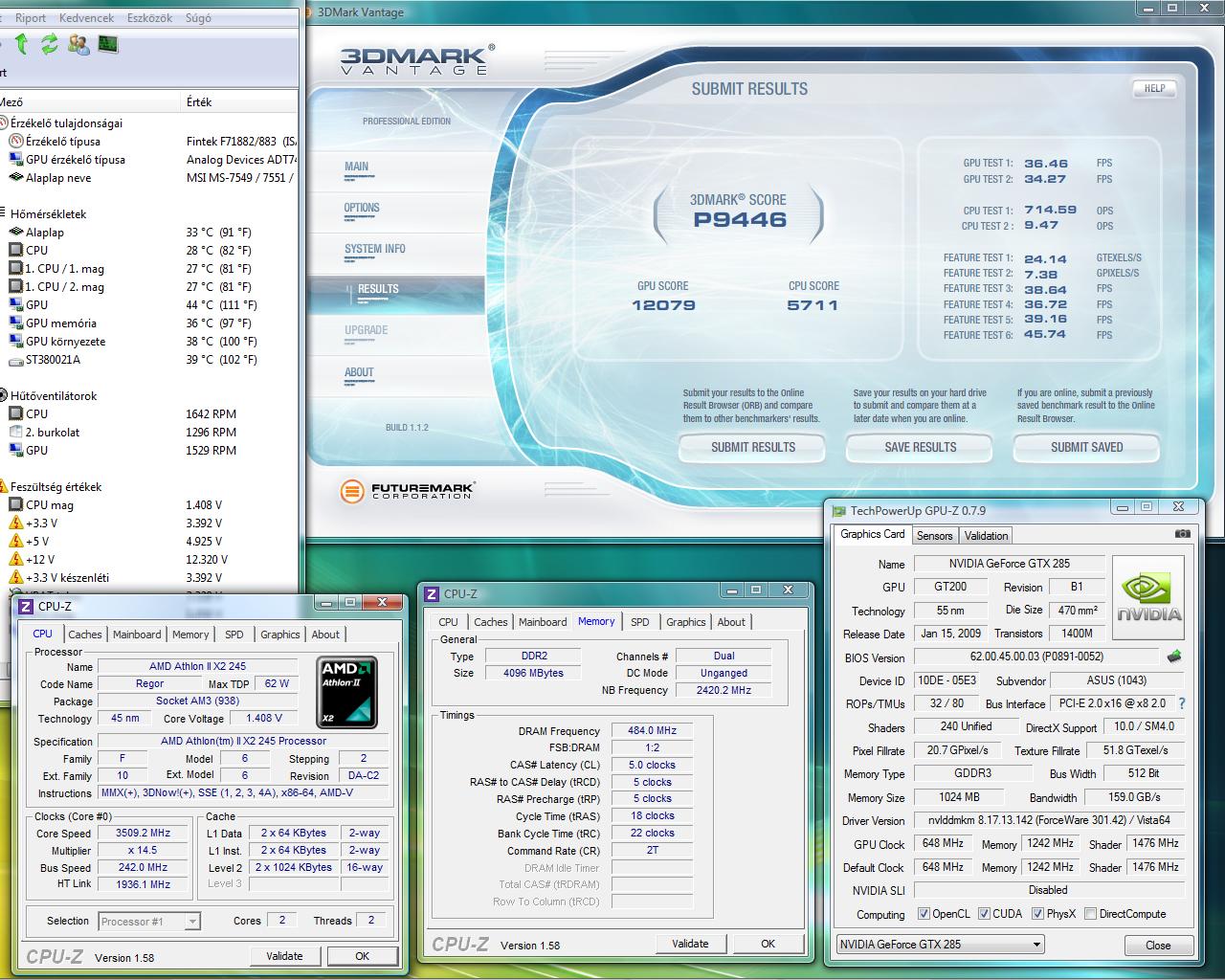1225x980 pixels.
Task: Click the ST380021A hard drive icon
Action: [x=16, y=361]
